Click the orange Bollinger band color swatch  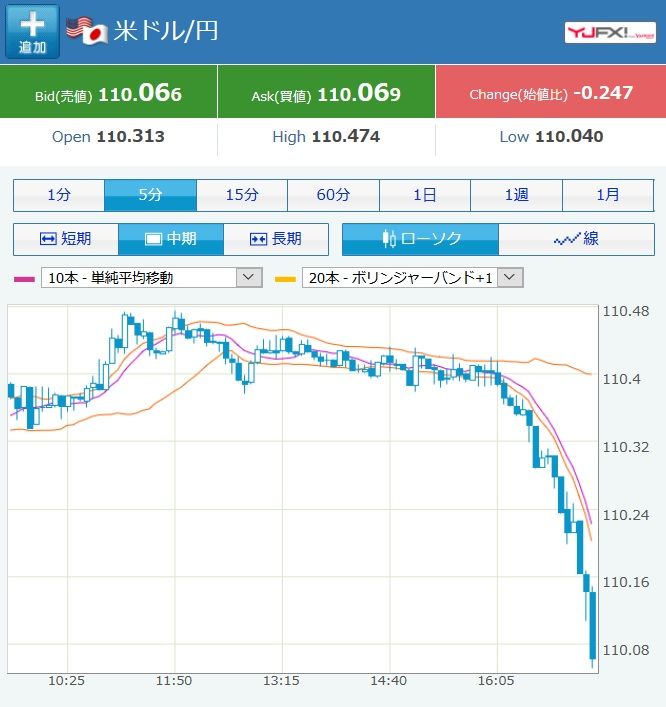pyautogui.click(x=285, y=279)
